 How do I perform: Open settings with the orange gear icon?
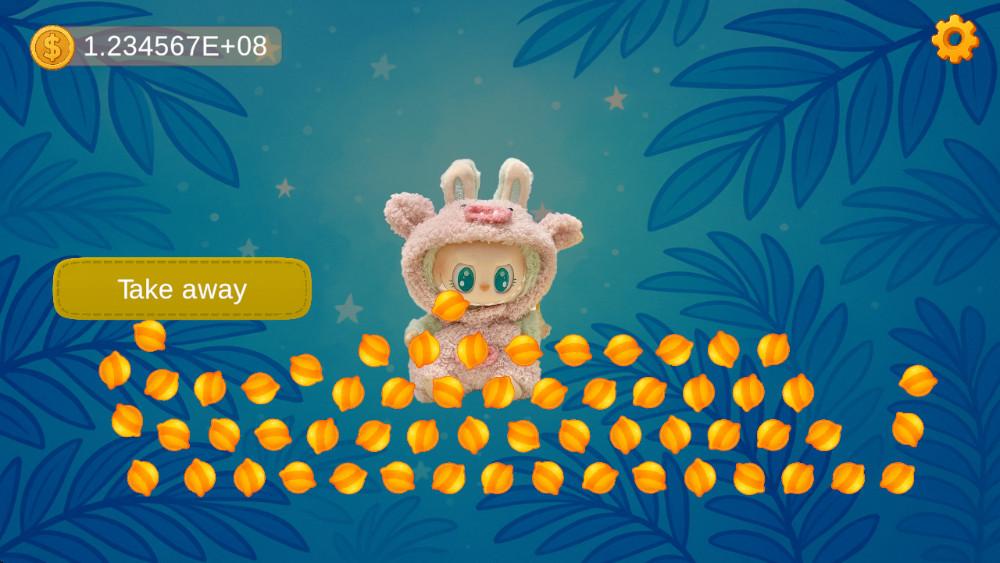(955, 39)
